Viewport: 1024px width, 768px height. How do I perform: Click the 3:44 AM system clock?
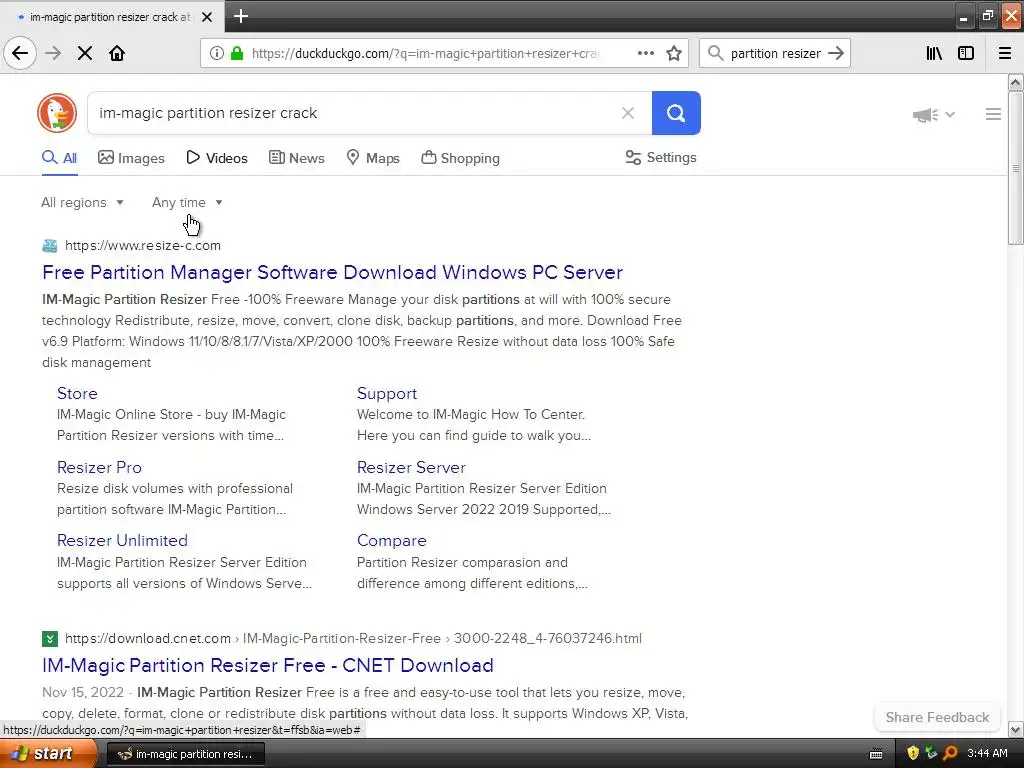click(x=987, y=754)
